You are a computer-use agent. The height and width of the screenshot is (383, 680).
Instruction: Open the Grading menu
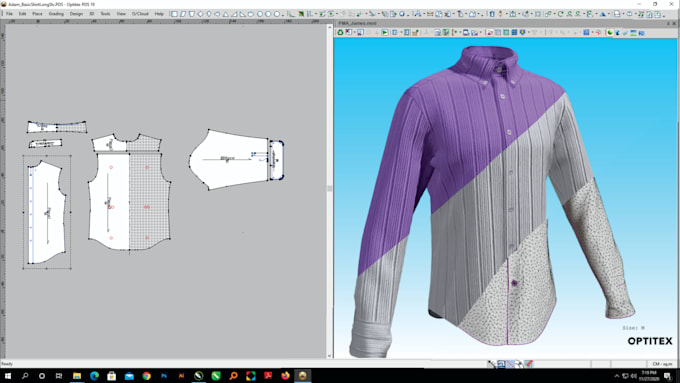[x=56, y=14]
